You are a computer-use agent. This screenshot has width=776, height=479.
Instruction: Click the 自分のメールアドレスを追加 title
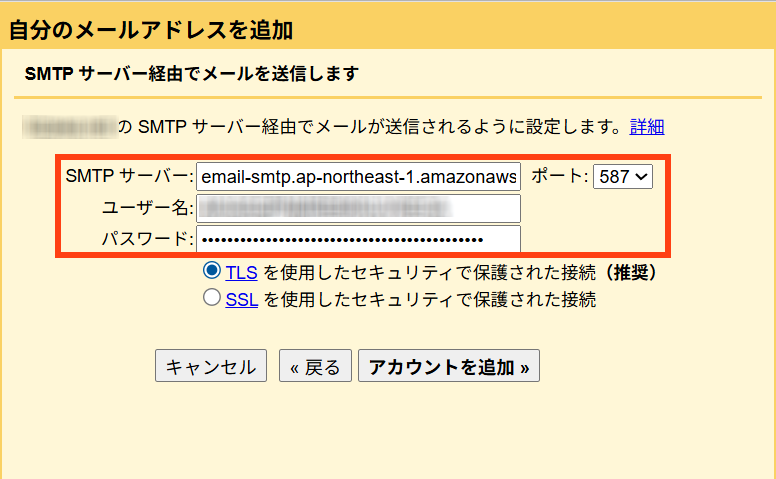tap(151, 30)
